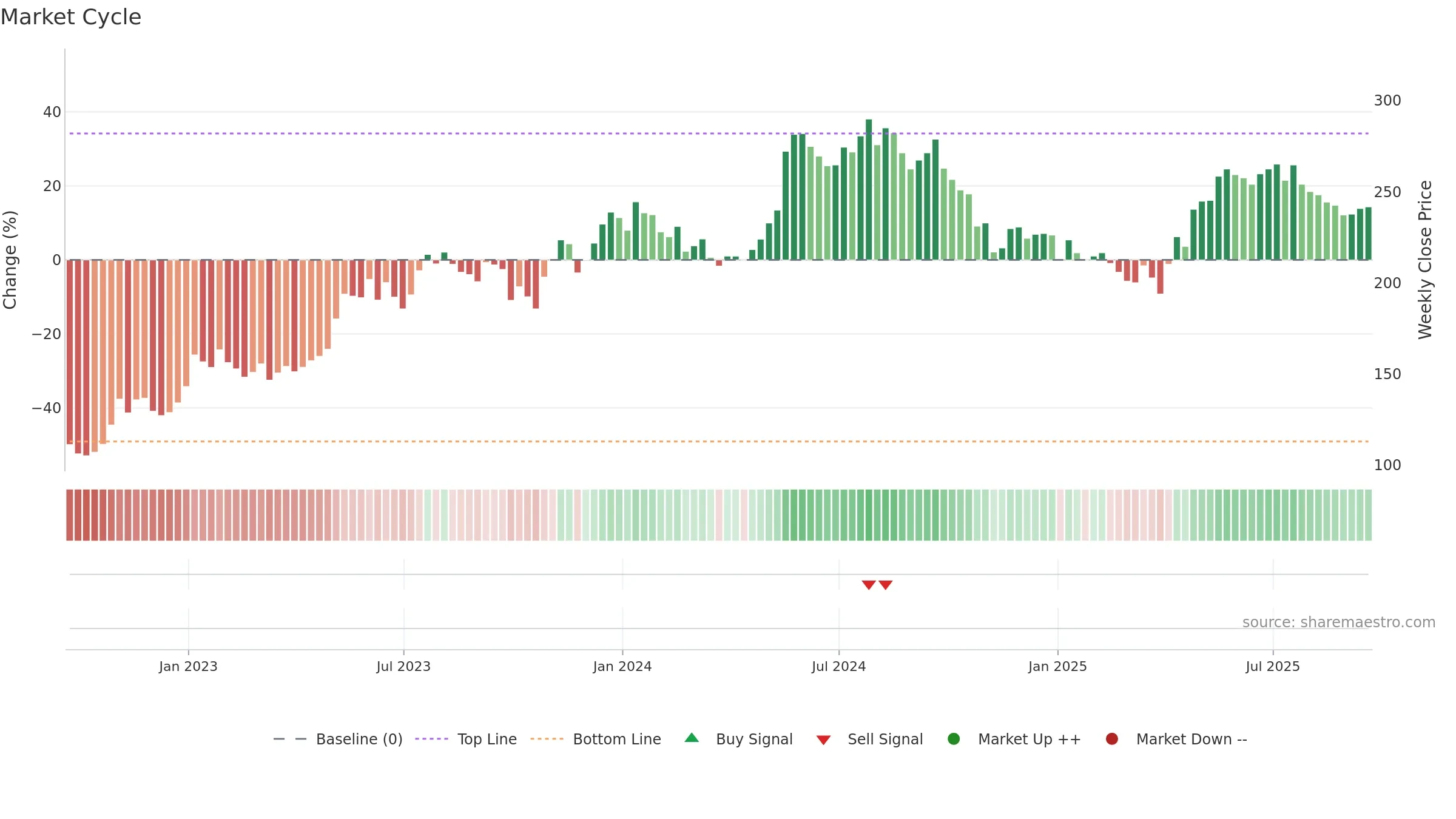
Task: Select the second sell signal marker after Jul 2024
Action: (x=886, y=585)
